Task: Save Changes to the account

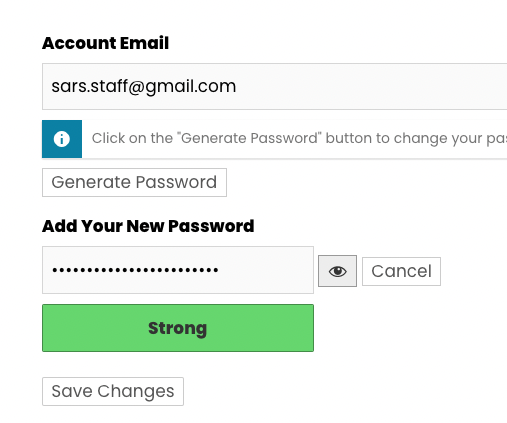Action: coord(113,391)
